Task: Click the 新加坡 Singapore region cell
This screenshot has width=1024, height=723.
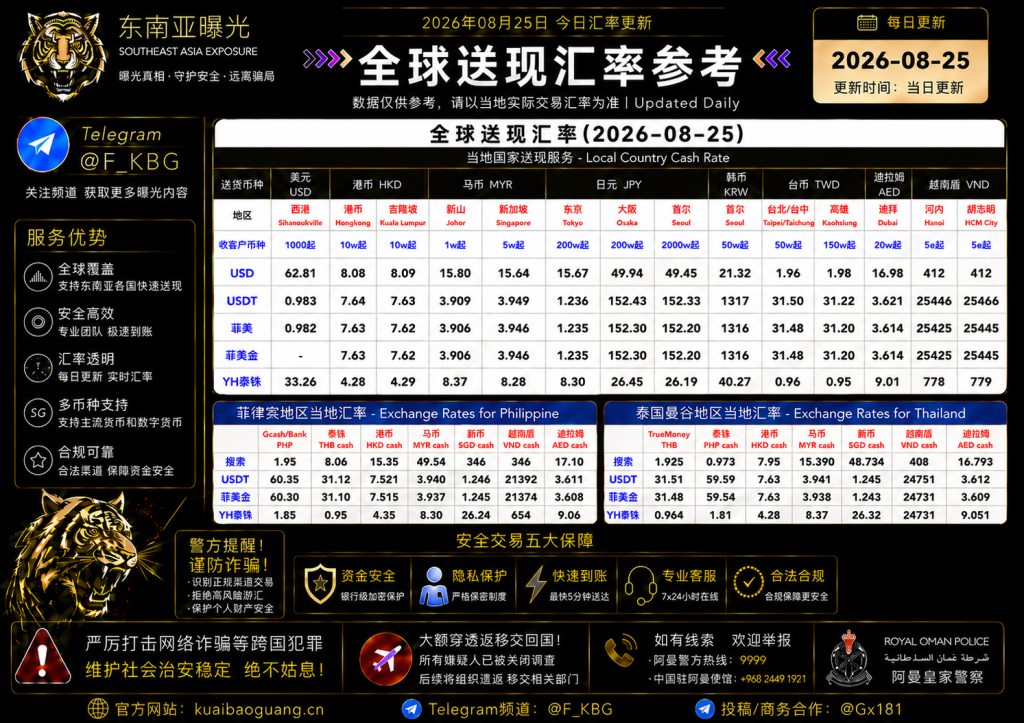Action: [513, 215]
